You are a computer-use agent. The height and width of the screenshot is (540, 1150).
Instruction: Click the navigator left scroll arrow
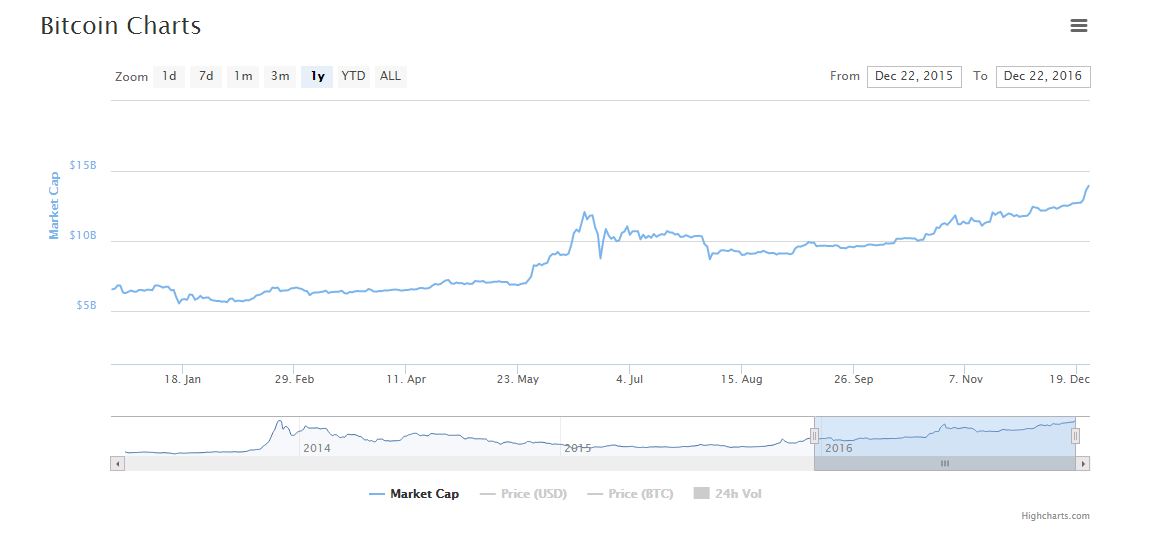(117, 464)
